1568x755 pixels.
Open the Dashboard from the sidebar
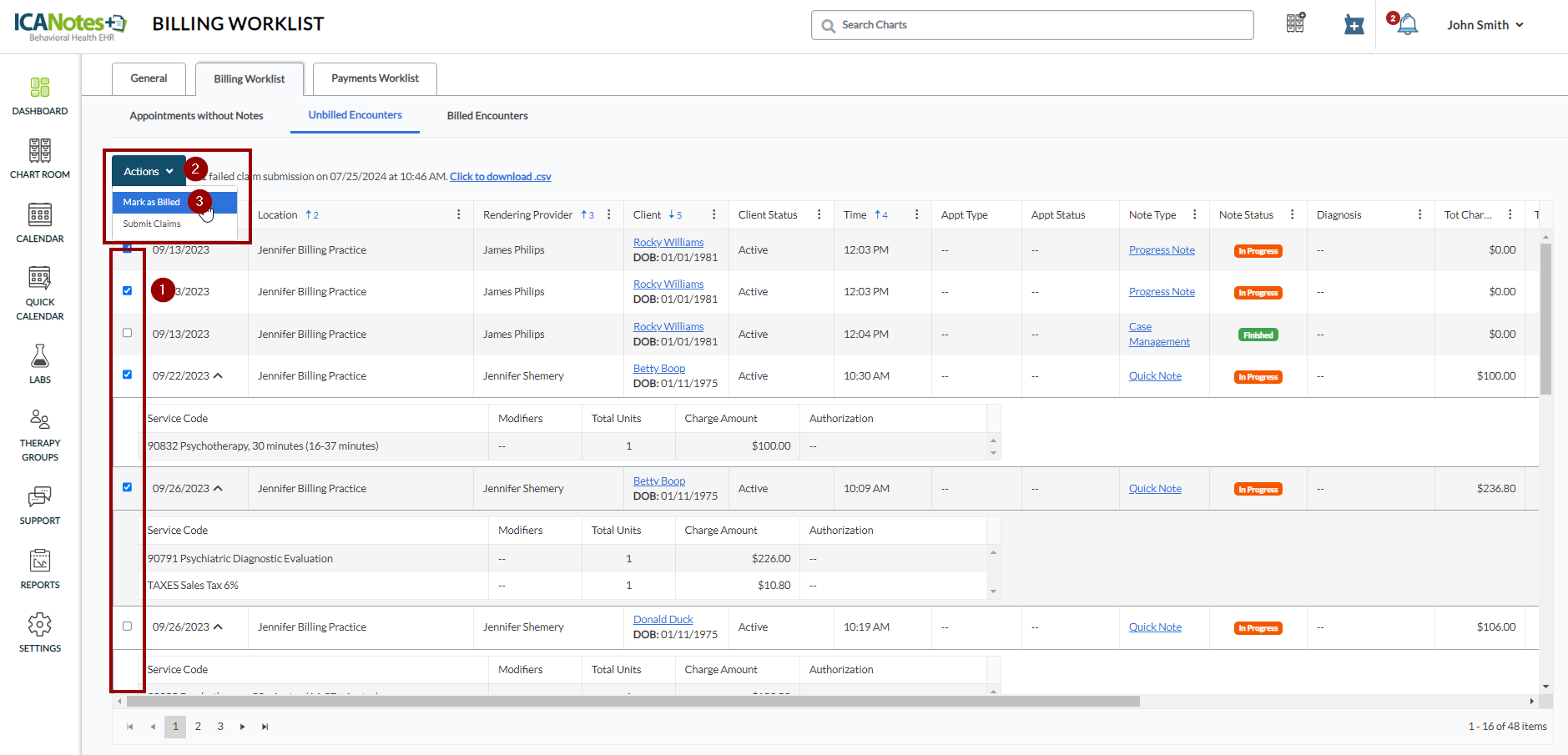point(39,88)
